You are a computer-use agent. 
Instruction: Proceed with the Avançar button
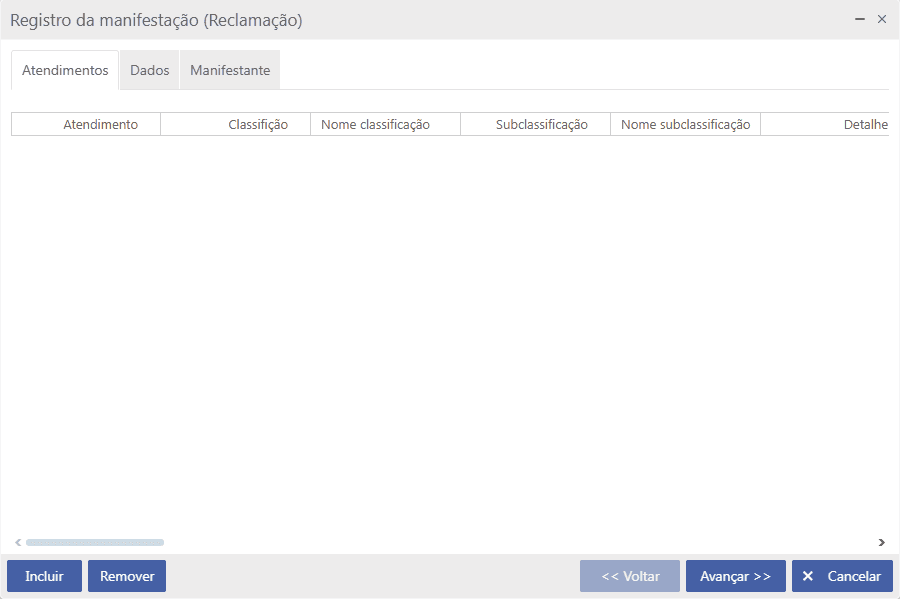pyautogui.click(x=735, y=576)
